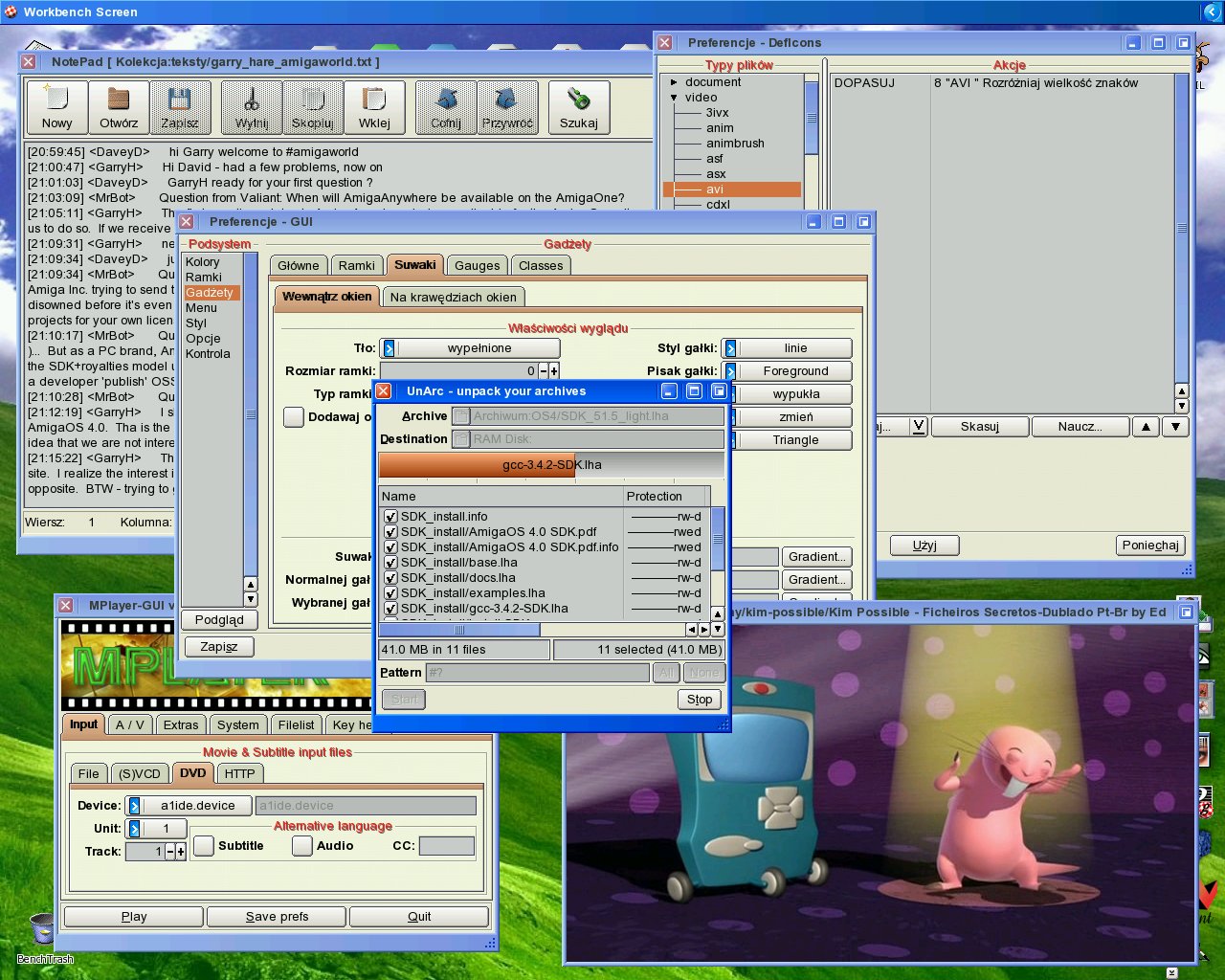This screenshot has width=1225, height=980.
Task: Toggle the Subtitle checkbox in MPlayer
Action: click(x=204, y=846)
